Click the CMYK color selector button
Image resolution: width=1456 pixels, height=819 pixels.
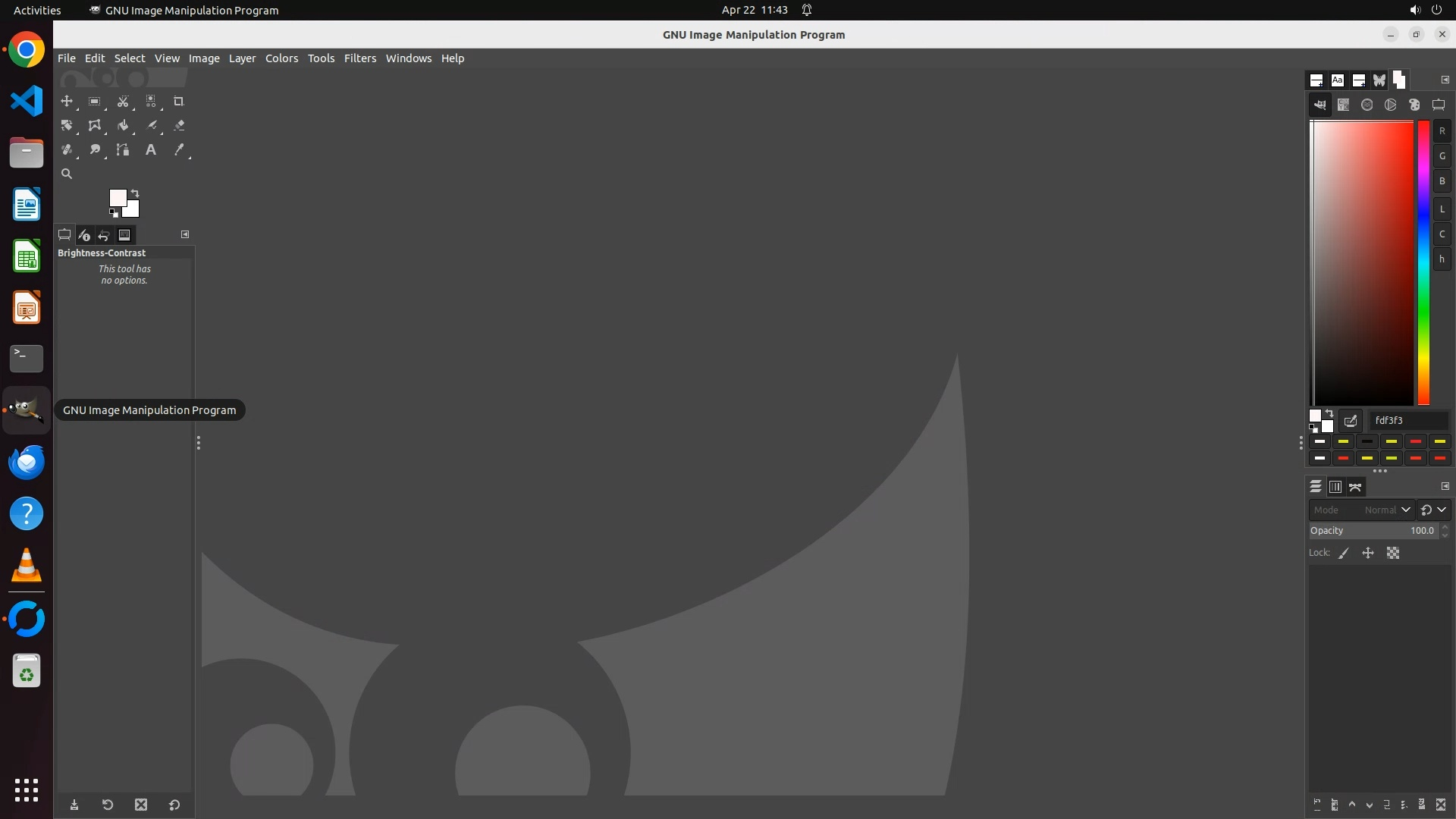[x=1343, y=105]
